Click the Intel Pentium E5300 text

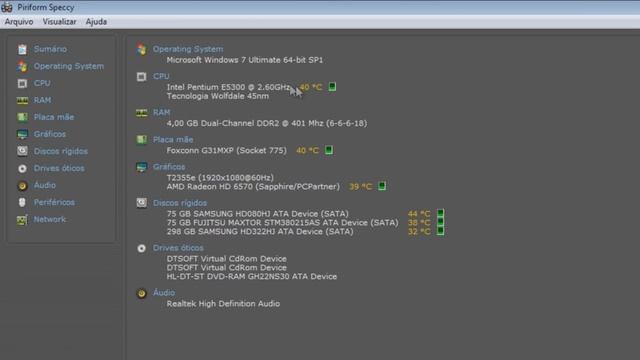[x=229, y=87]
